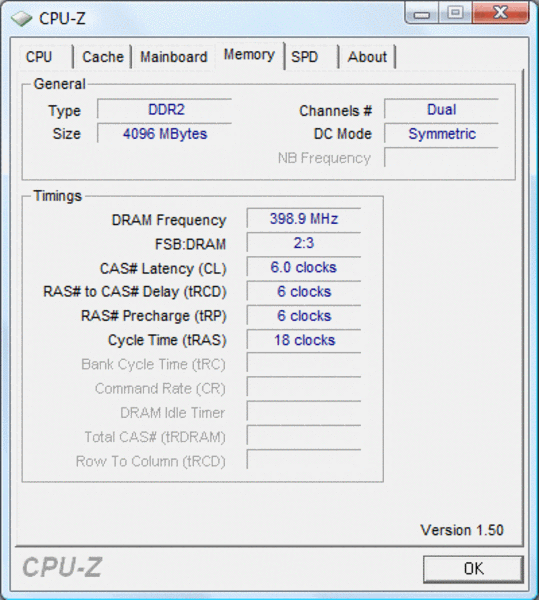Viewport: 539px width, 600px height.
Task: Click the Cycle Time 18 clocks field
Action: coord(304,340)
